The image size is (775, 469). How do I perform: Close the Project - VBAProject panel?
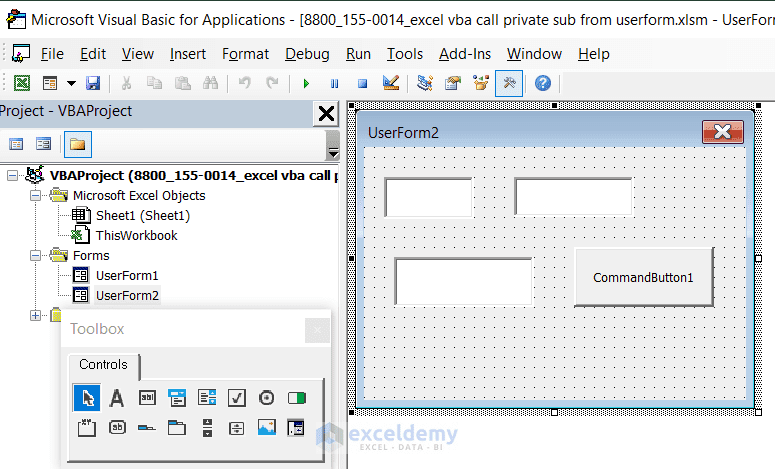coord(326,114)
